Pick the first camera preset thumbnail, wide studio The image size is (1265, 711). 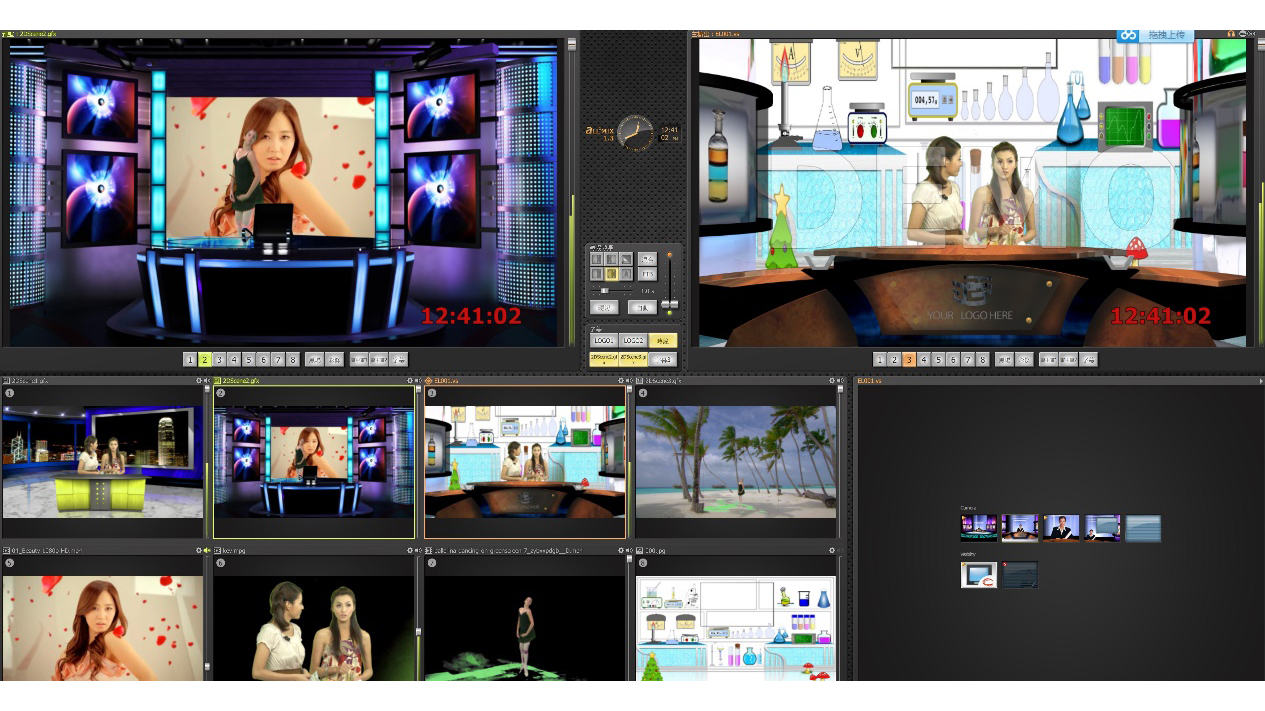[978, 528]
